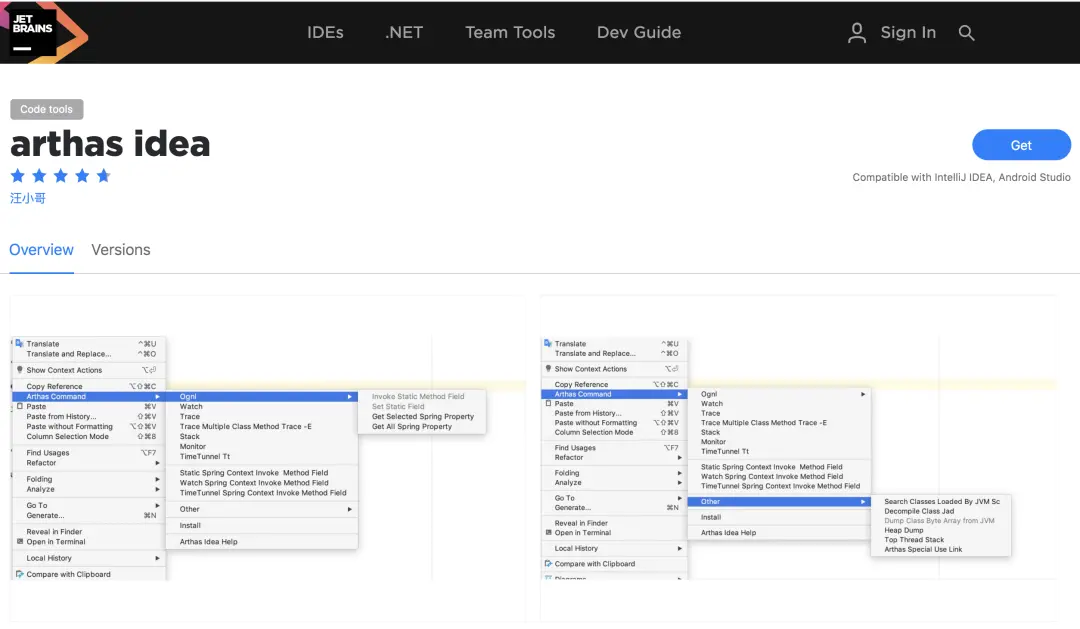Click the third rating star
The width and height of the screenshot is (1080, 629).
pyautogui.click(x=61, y=176)
